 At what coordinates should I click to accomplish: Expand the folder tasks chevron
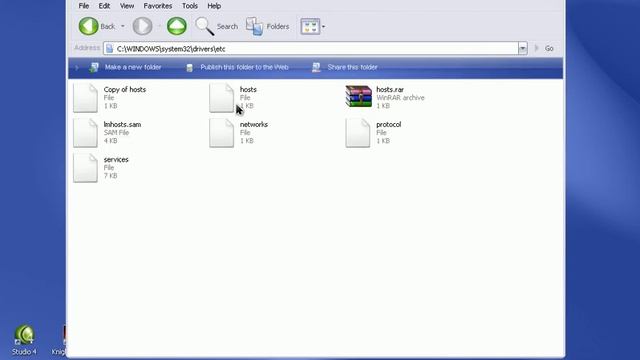click(x=77, y=67)
